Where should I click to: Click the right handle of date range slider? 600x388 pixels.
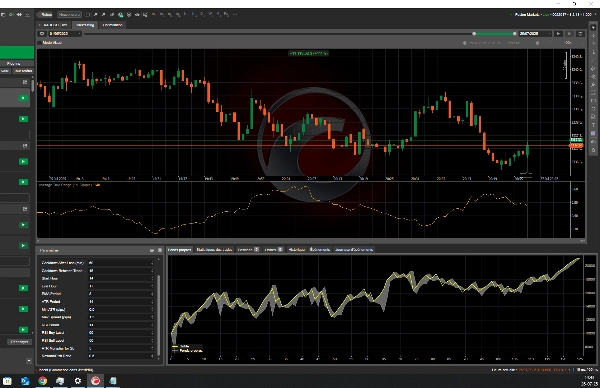[515, 34]
